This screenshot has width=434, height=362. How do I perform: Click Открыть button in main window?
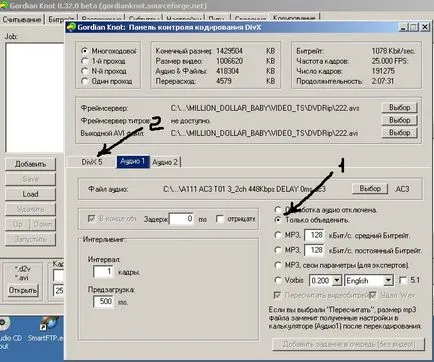pyautogui.click(x=23, y=290)
